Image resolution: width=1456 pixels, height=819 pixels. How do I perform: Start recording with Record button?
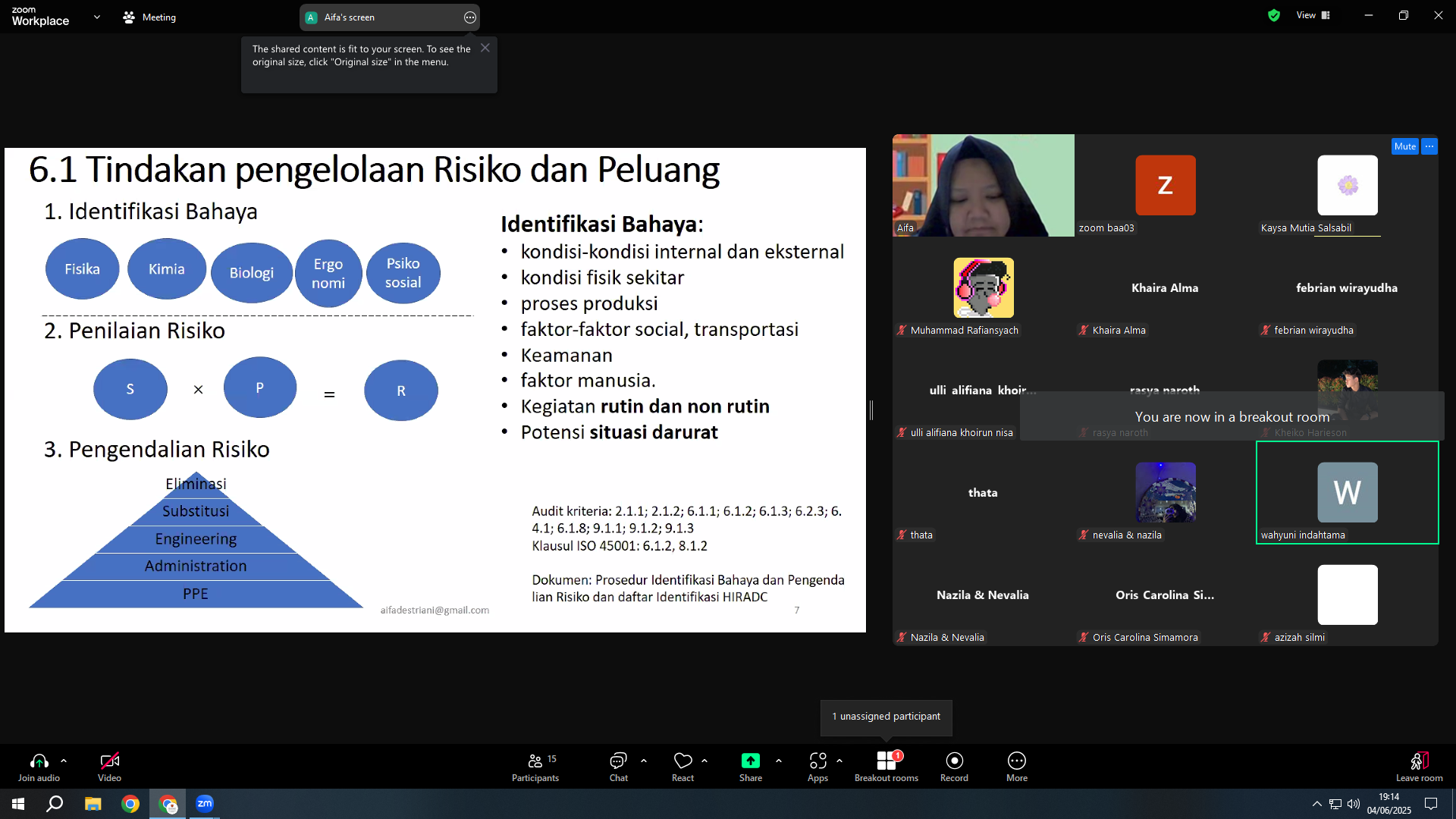point(954,767)
